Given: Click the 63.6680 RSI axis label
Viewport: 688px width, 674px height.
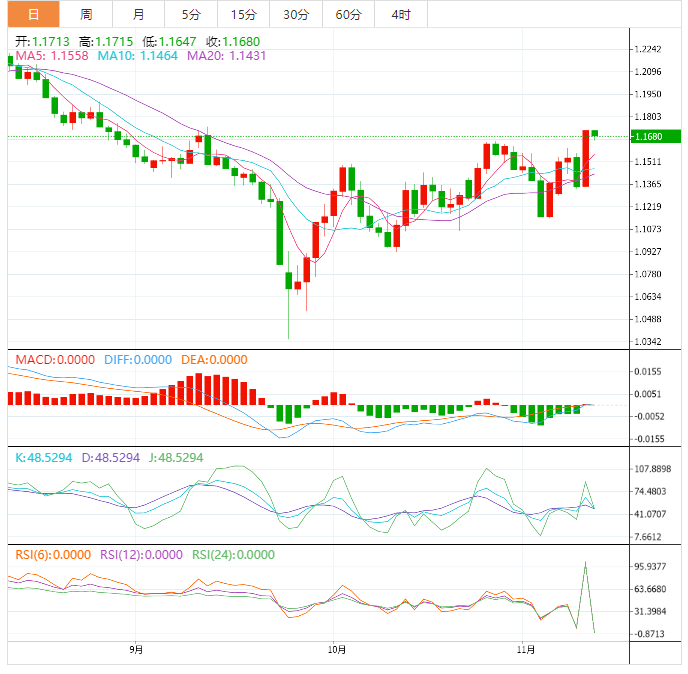Looking at the screenshot, I should tap(650, 589).
